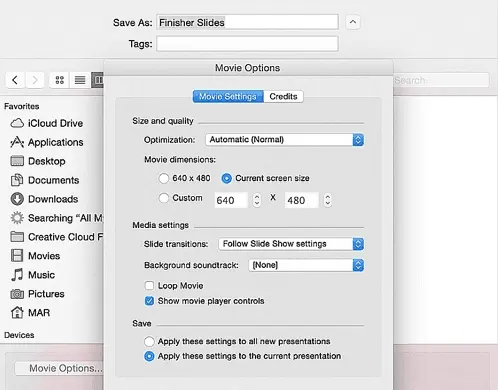Click the Save As filename field

click(248, 22)
